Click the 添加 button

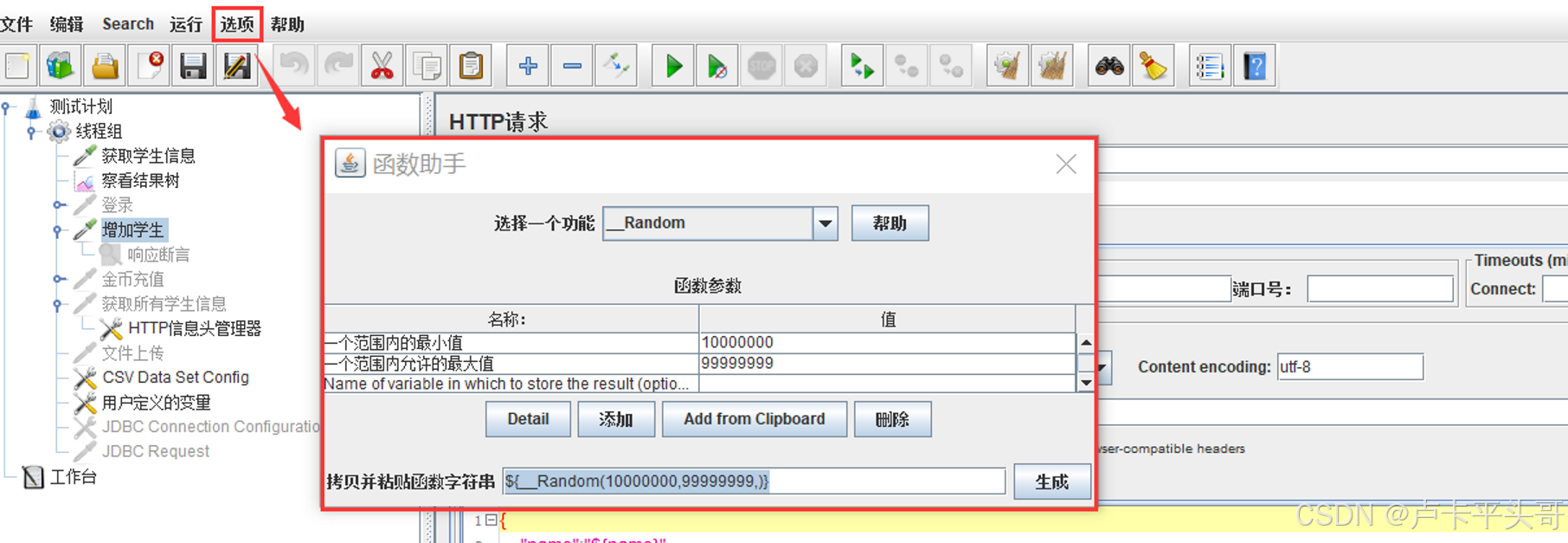click(616, 419)
